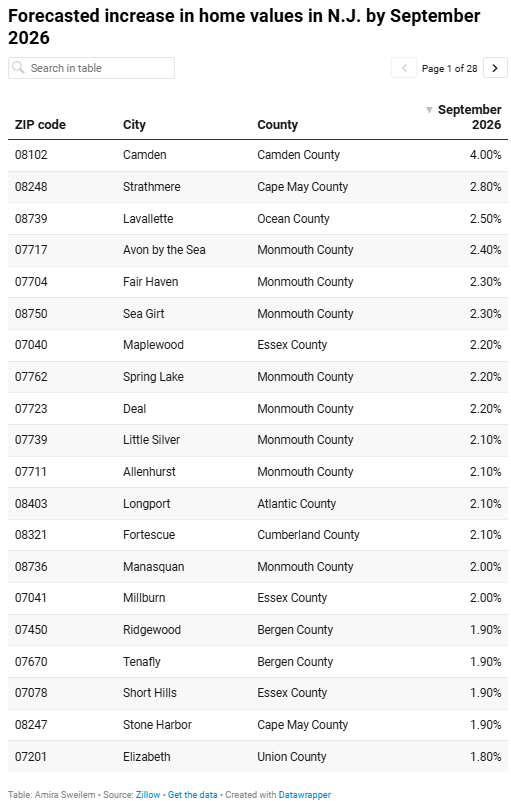
Task: Click the search magnifier icon
Action: point(18,67)
